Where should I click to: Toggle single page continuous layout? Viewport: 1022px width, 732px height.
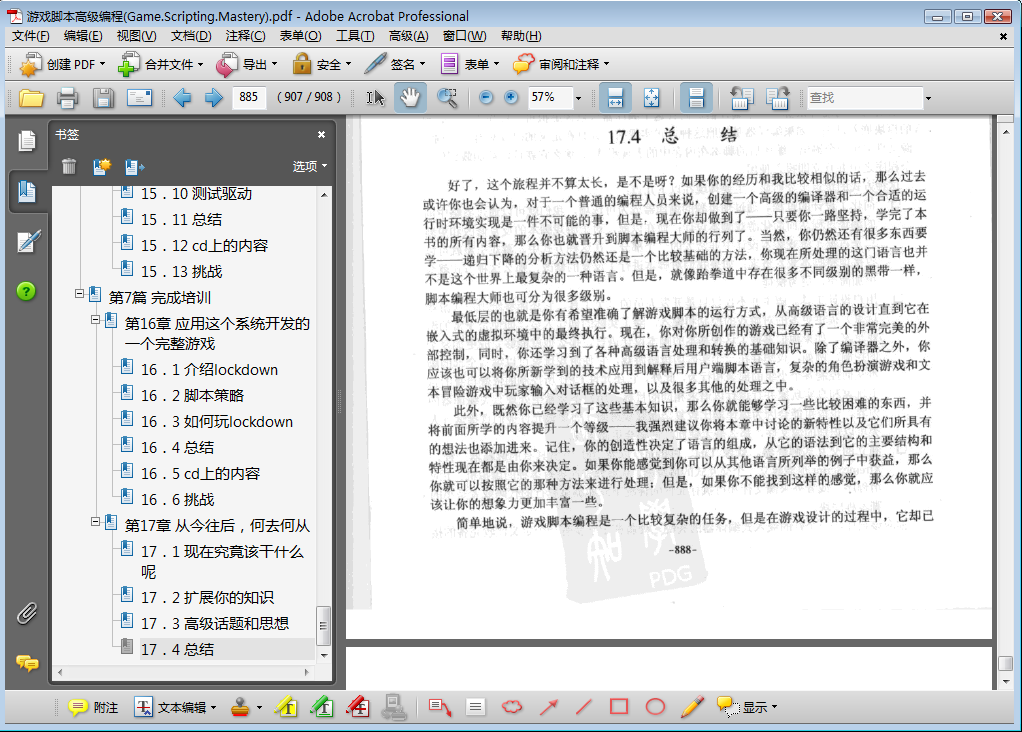click(697, 97)
